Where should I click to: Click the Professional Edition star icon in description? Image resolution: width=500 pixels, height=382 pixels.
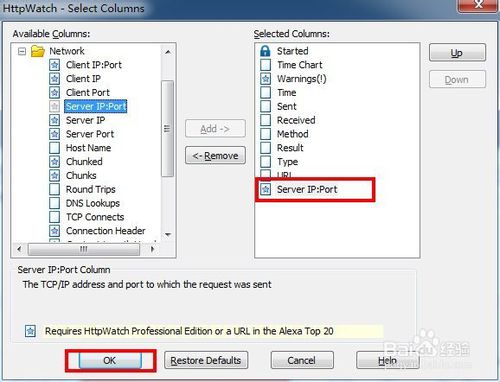[31, 331]
